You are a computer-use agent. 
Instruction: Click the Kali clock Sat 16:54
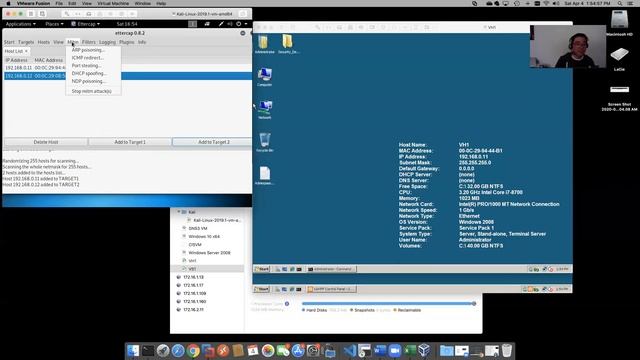pyautogui.click(x=127, y=24)
